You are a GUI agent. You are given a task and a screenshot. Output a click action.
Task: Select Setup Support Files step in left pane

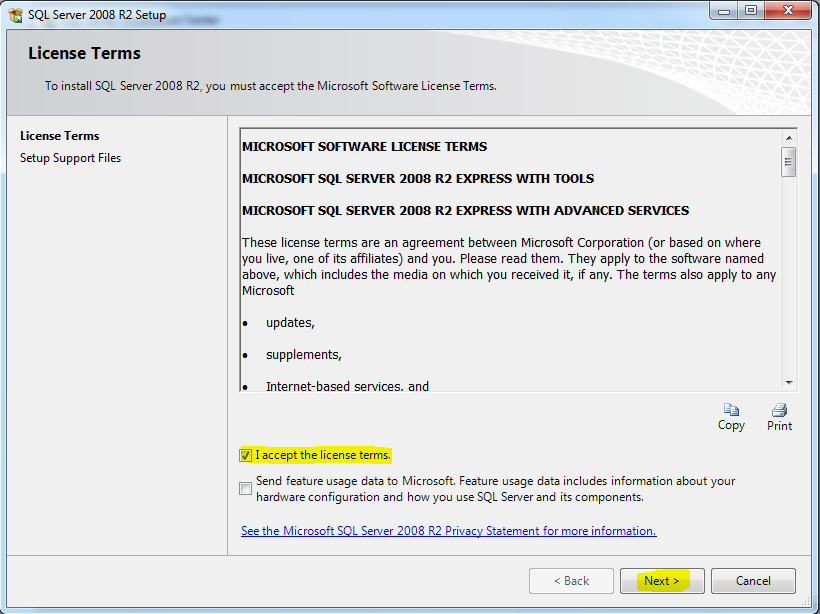click(71, 158)
